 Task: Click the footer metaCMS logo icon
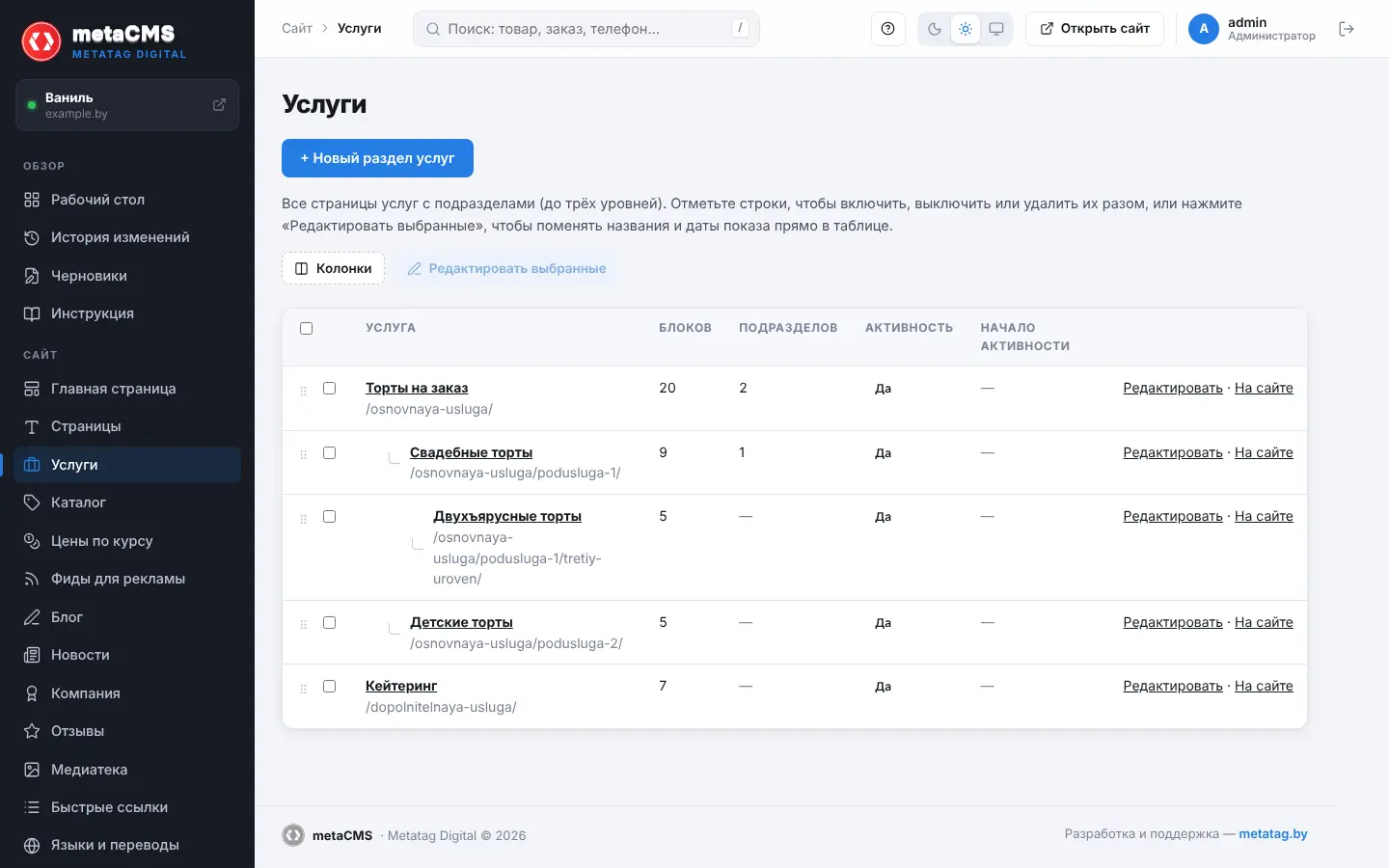pyautogui.click(x=293, y=835)
